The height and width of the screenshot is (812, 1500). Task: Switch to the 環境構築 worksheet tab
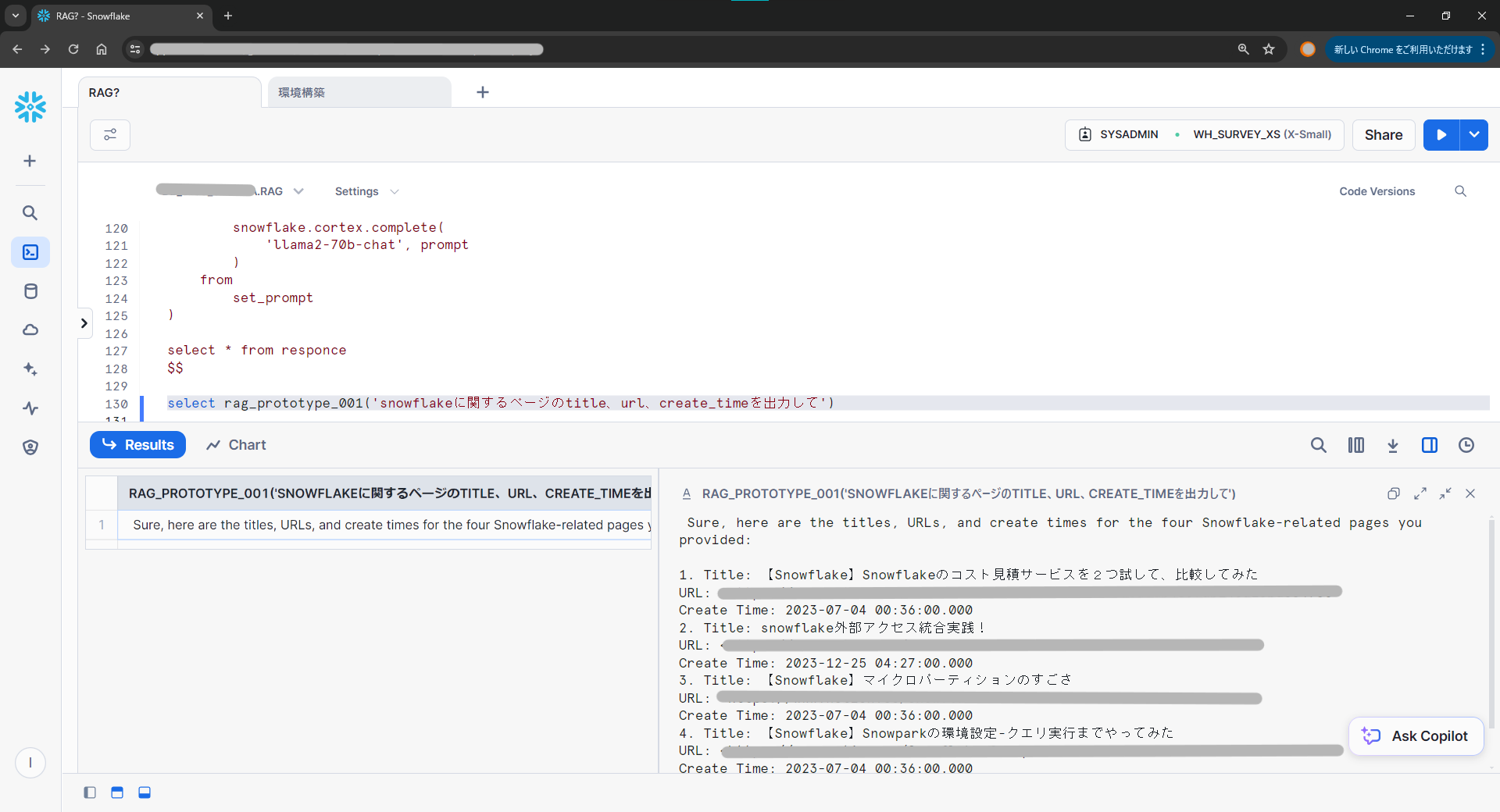359,92
